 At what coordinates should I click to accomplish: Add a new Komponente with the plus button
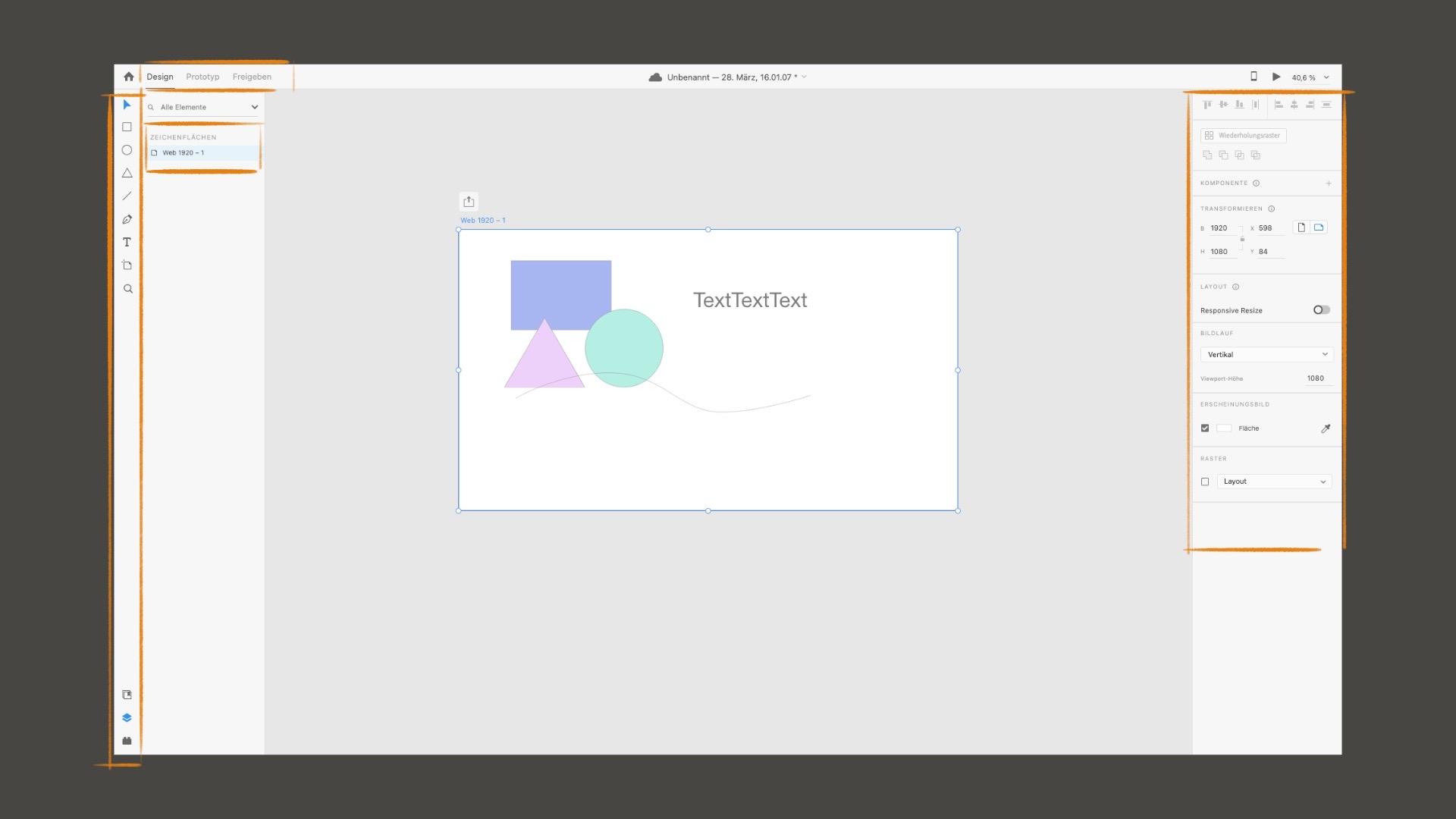point(1329,183)
